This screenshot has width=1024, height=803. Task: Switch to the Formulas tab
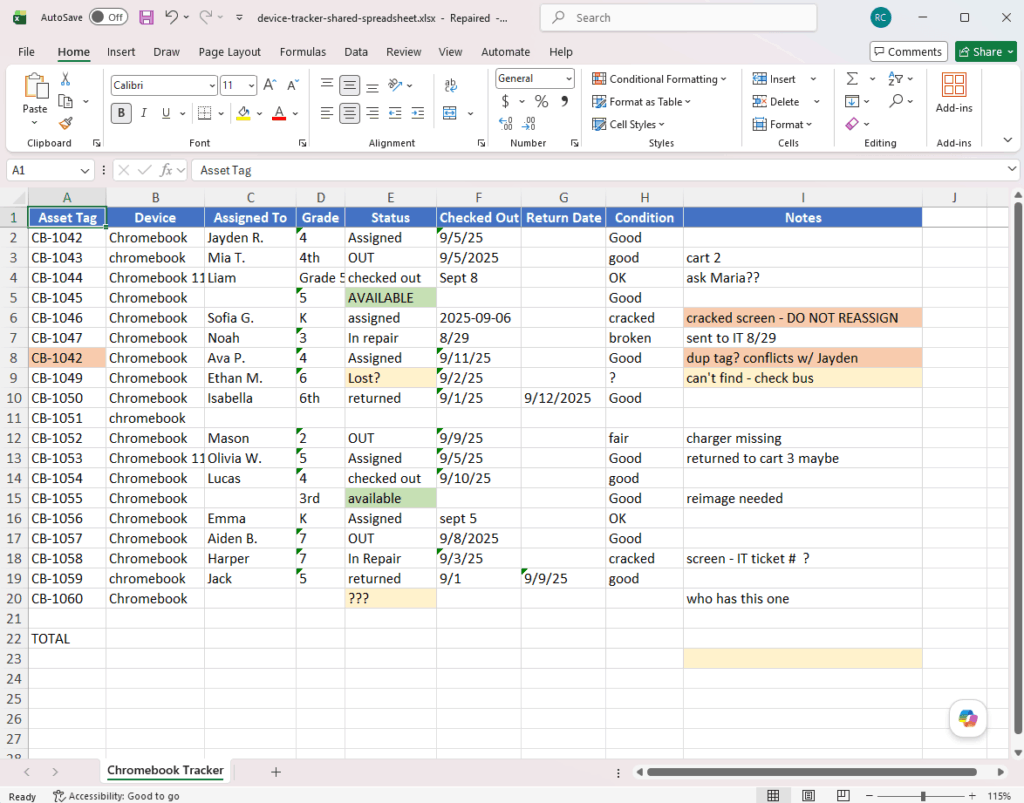click(x=302, y=52)
